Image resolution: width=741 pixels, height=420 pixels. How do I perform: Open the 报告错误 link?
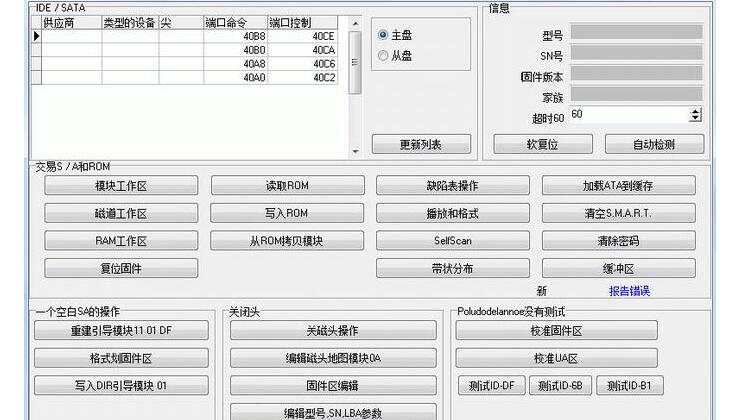629,291
